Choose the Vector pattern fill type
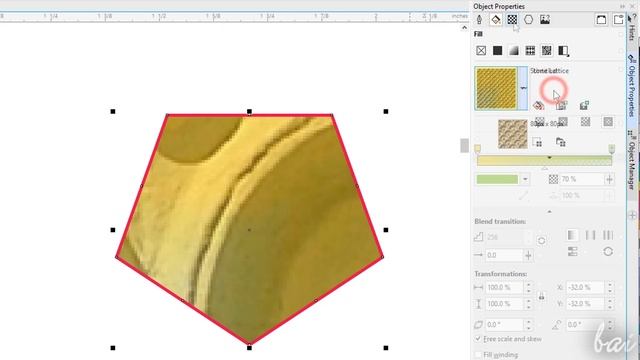The width and height of the screenshot is (640, 360). [530, 51]
